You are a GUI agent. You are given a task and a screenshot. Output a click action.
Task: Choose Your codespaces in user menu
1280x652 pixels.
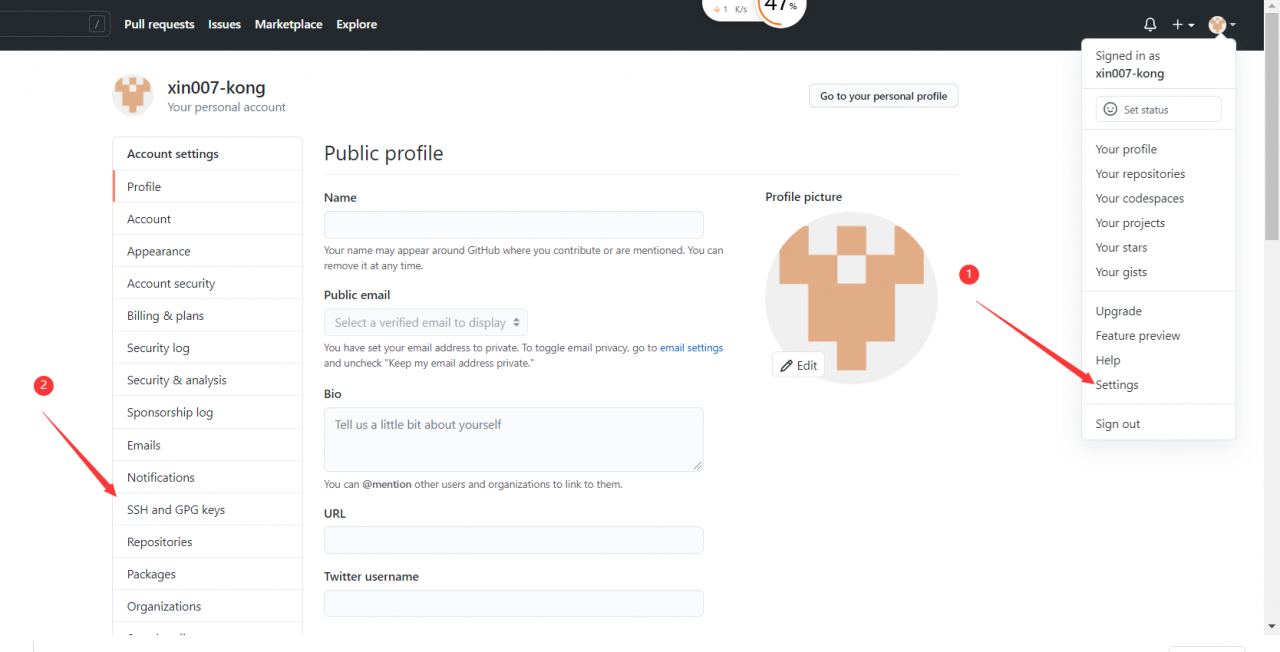coord(1158,198)
